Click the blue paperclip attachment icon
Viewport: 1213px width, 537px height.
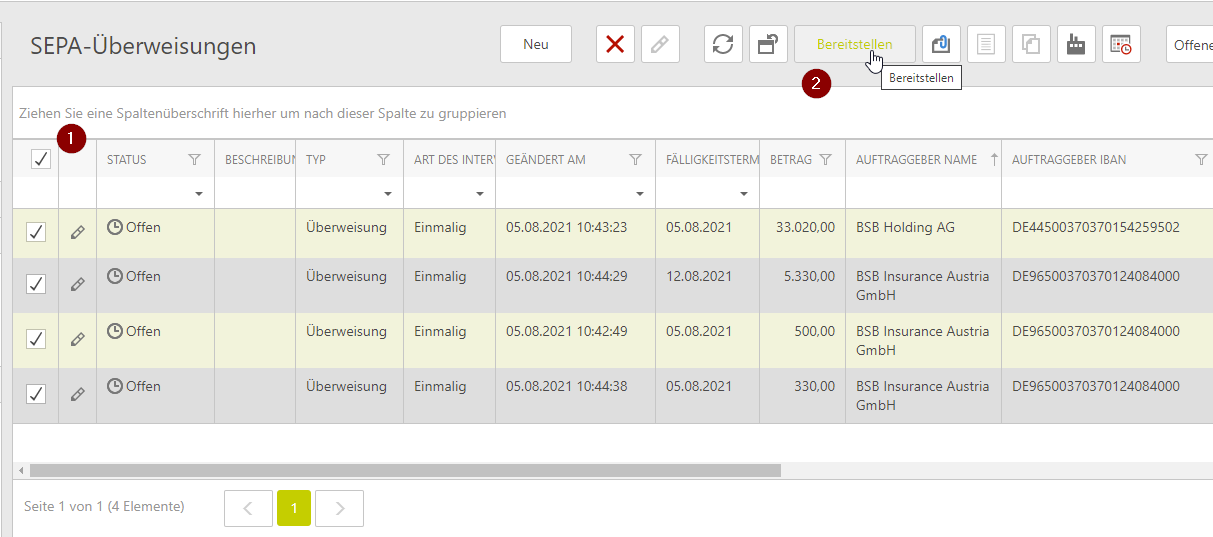pos(941,44)
